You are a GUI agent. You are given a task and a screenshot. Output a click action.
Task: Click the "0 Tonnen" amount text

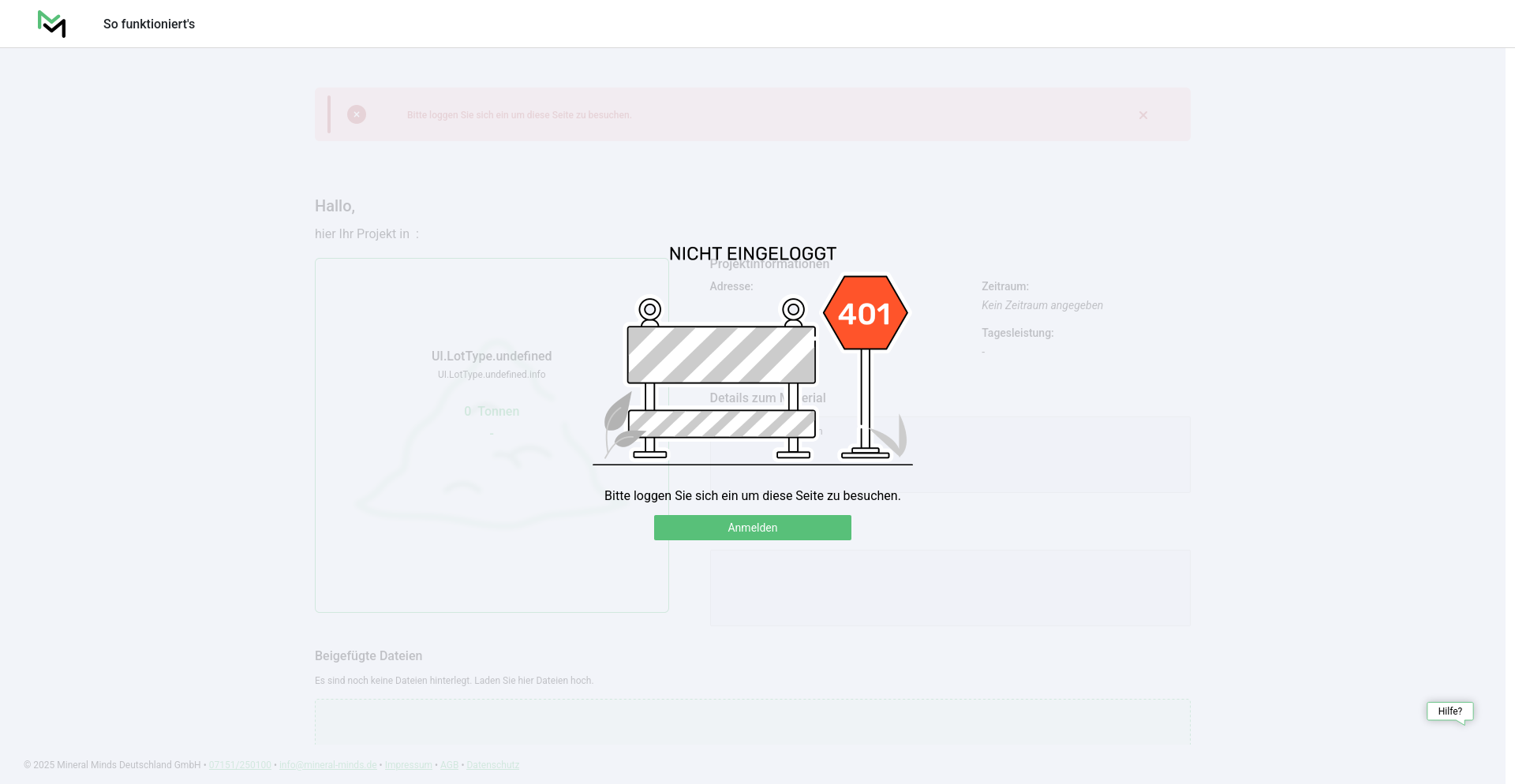tap(492, 412)
